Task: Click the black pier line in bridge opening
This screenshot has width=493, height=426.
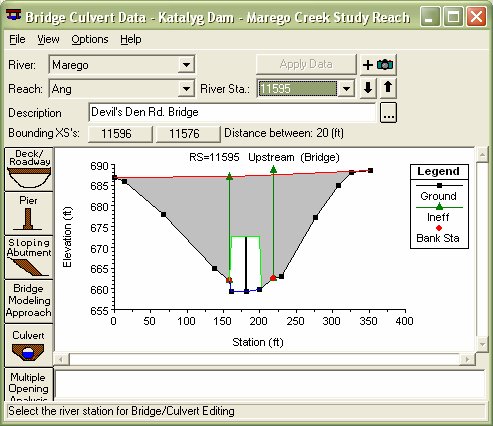Action: (x=246, y=264)
